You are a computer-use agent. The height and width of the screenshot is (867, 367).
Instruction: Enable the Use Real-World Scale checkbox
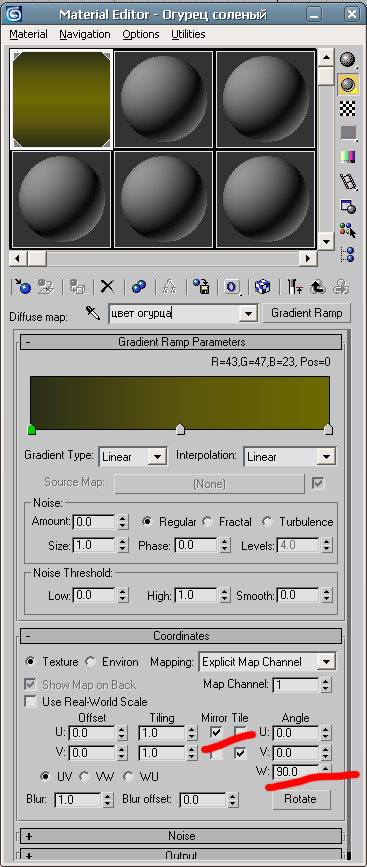pos(31,702)
